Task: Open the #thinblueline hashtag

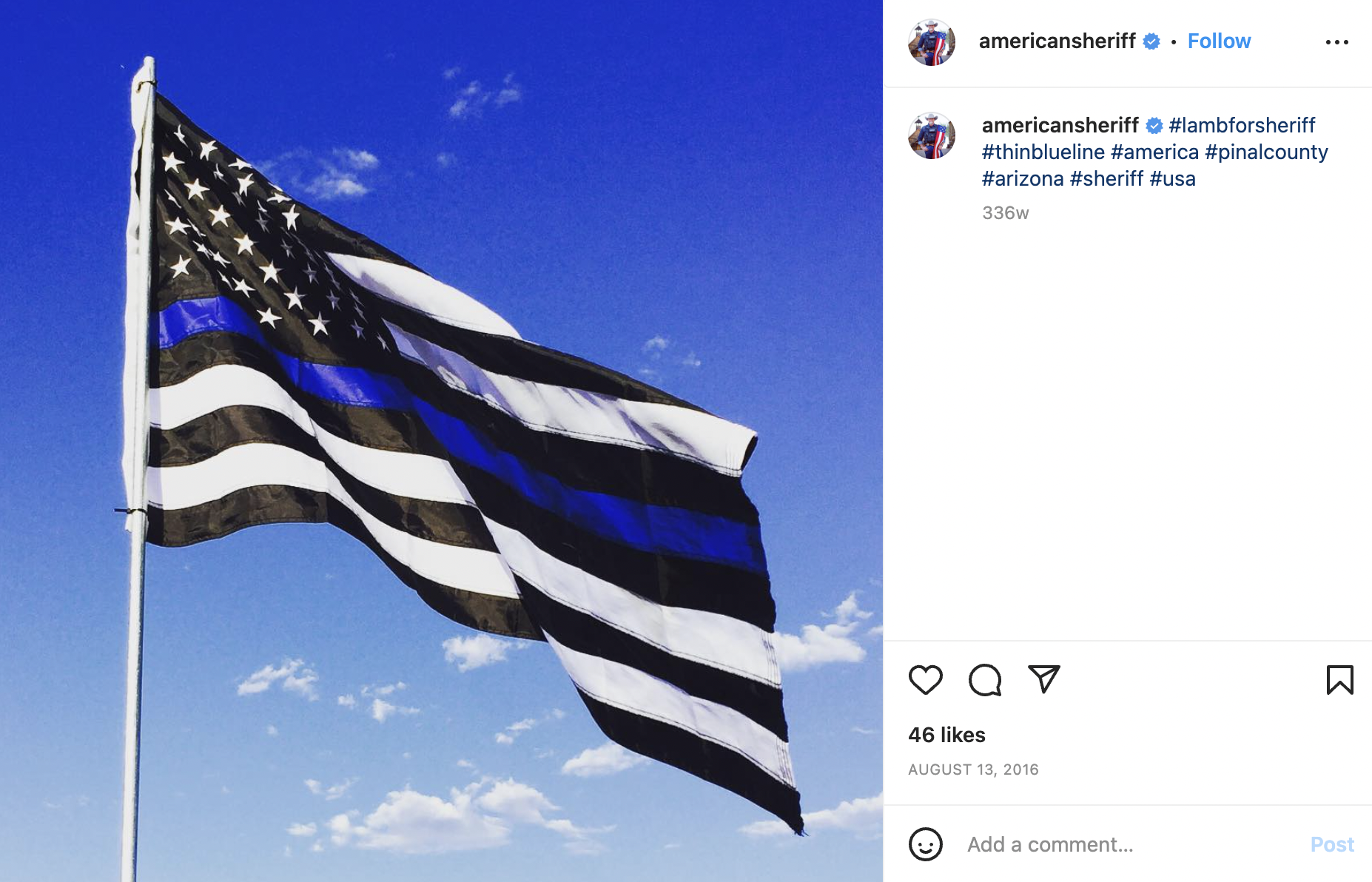Action: point(1043,152)
